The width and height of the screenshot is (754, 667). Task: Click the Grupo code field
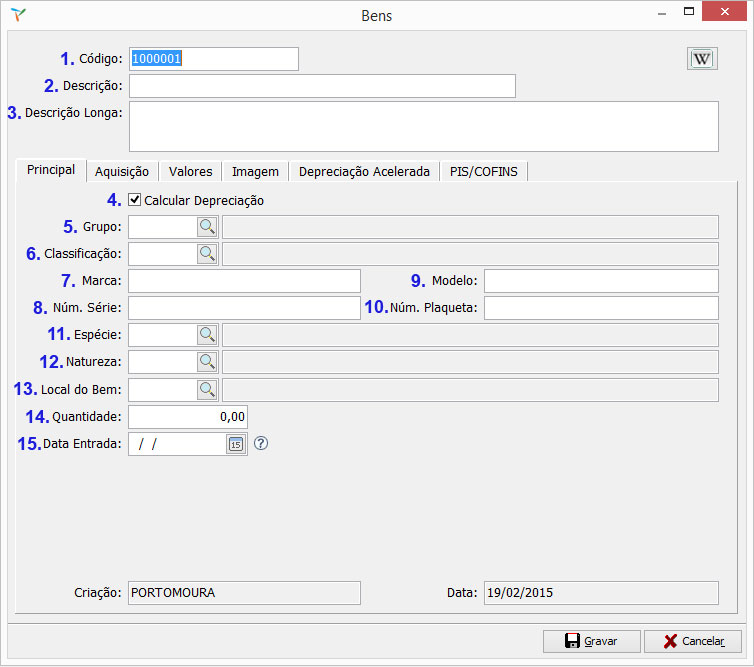click(x=163, y=227)
